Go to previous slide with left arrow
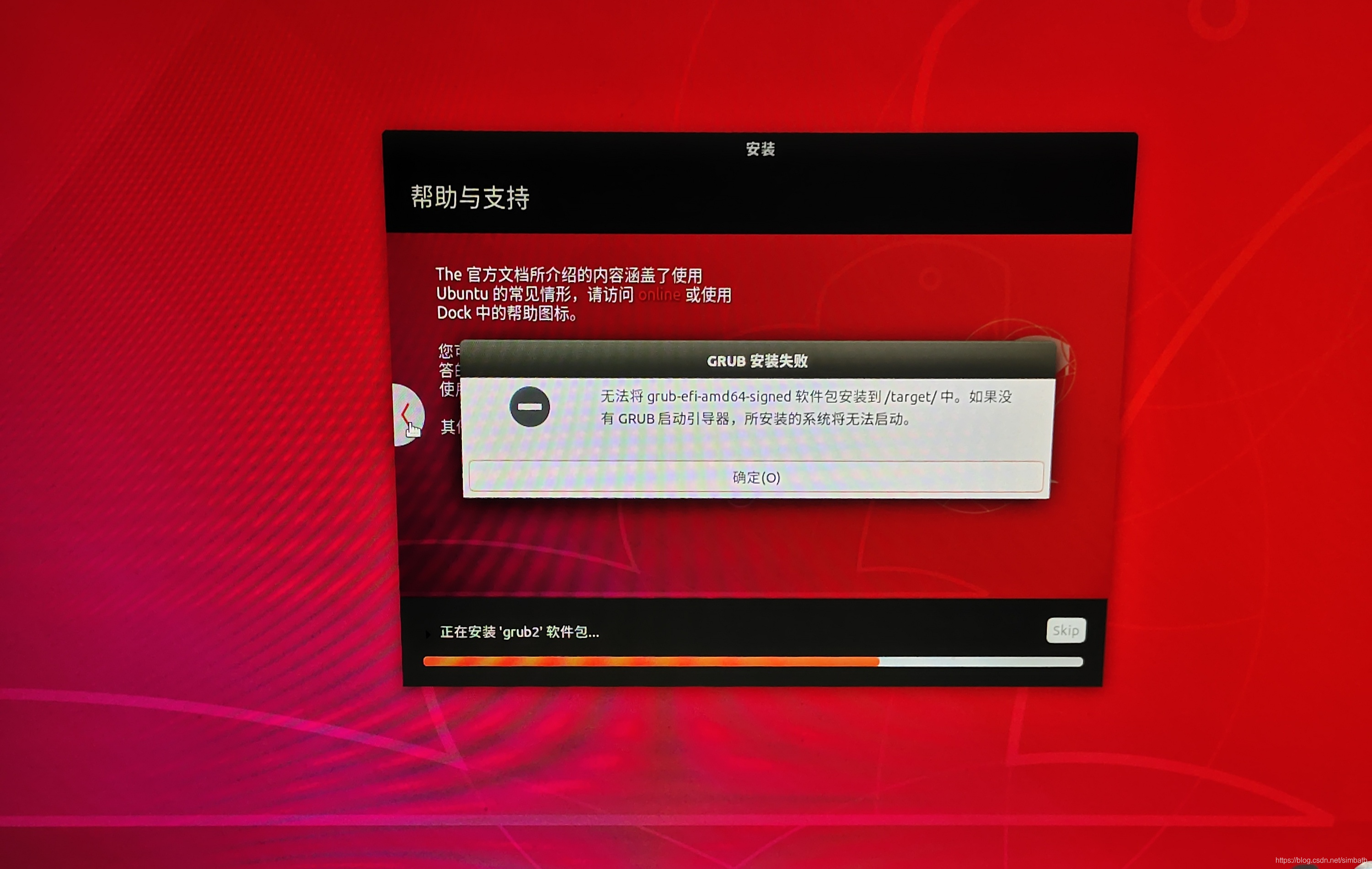The height and width of the screenshot is (869, 1372). (408, 415)
